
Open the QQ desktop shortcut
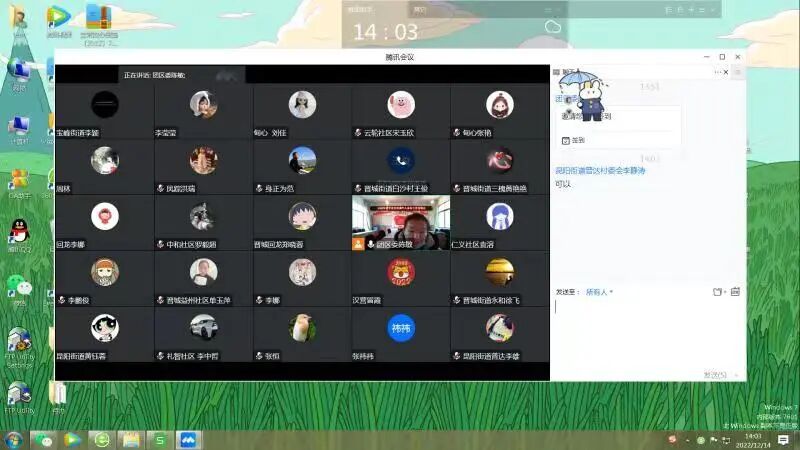pos(19,236)
